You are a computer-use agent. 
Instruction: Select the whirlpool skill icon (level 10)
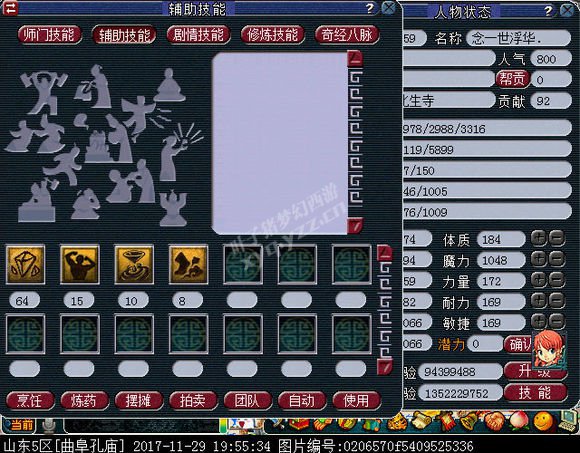point(134,264)
